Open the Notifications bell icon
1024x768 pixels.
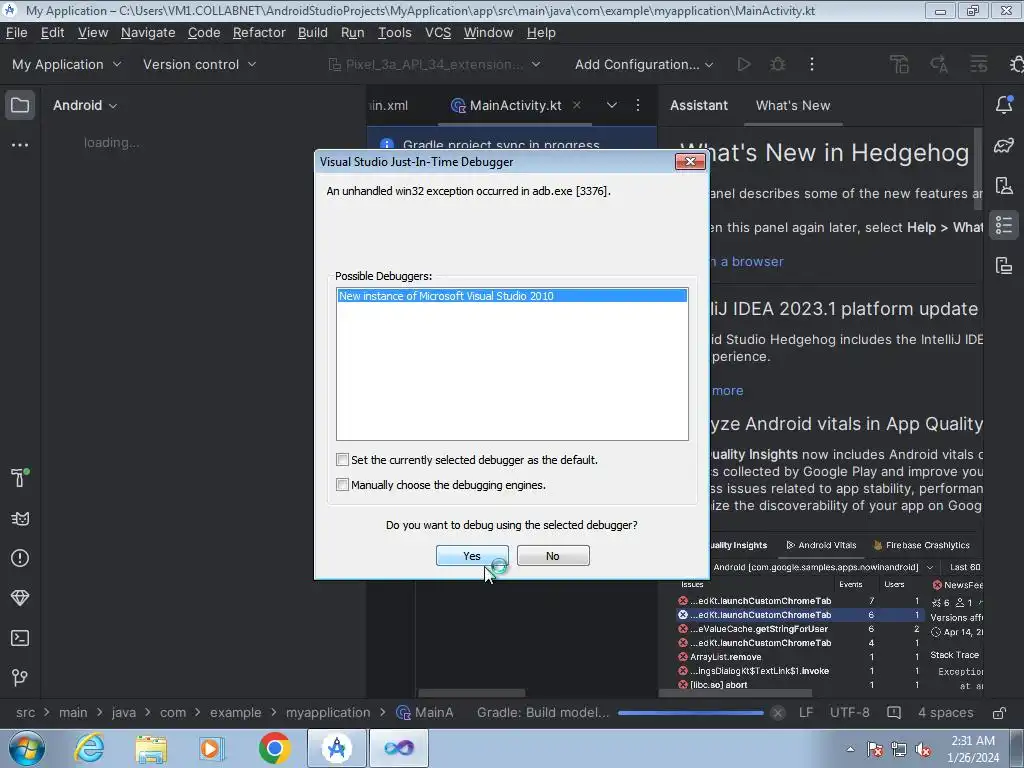tap(1004, 104)
